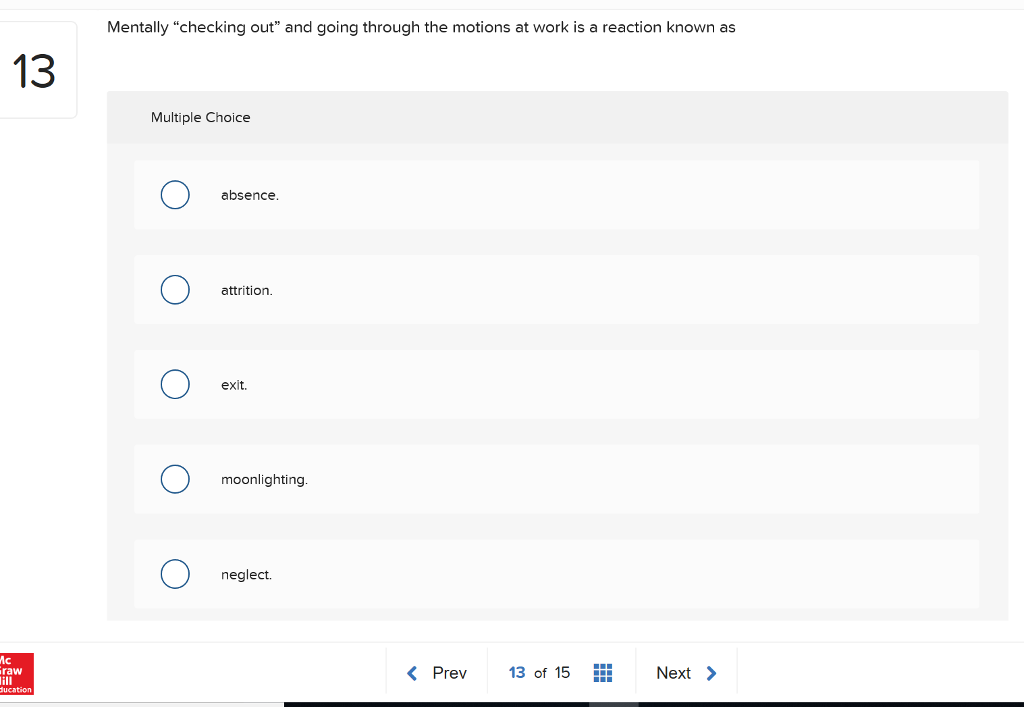Choose the exit answer option
This screenshot has height=707, width=1024.
[x=175, y=384]
